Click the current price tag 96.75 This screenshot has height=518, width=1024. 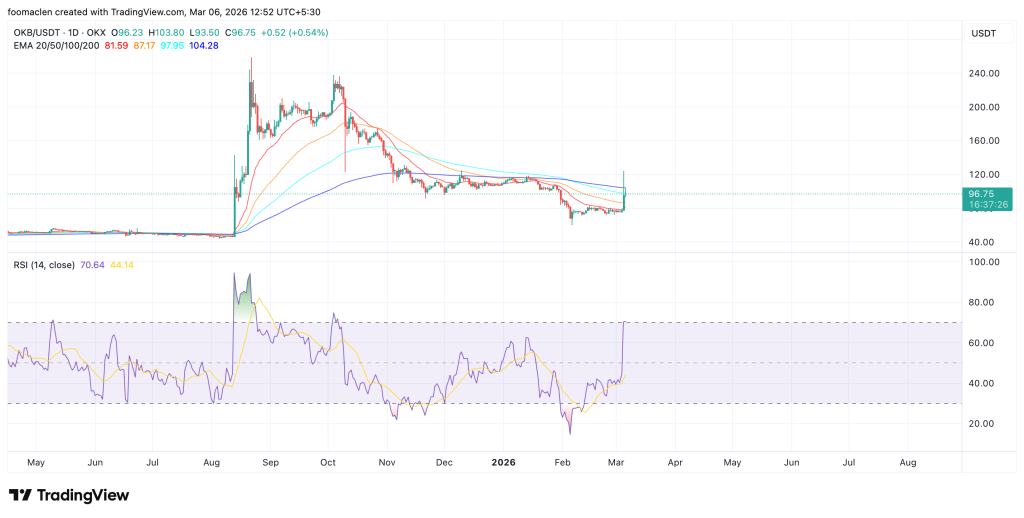coord(984,194)
